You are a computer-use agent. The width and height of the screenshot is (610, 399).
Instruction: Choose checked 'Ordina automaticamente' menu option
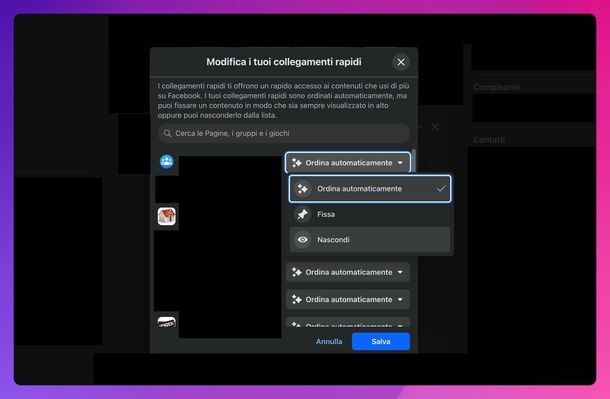370,189
